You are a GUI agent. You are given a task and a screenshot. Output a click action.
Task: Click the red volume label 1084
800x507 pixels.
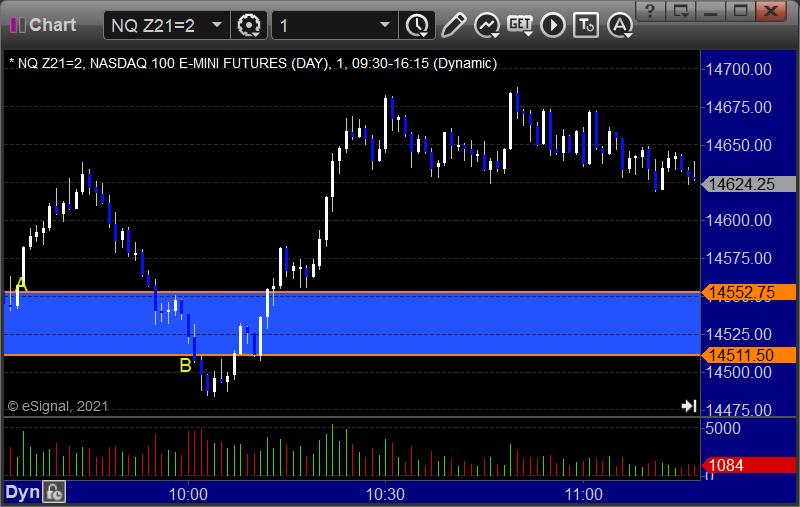748,465
